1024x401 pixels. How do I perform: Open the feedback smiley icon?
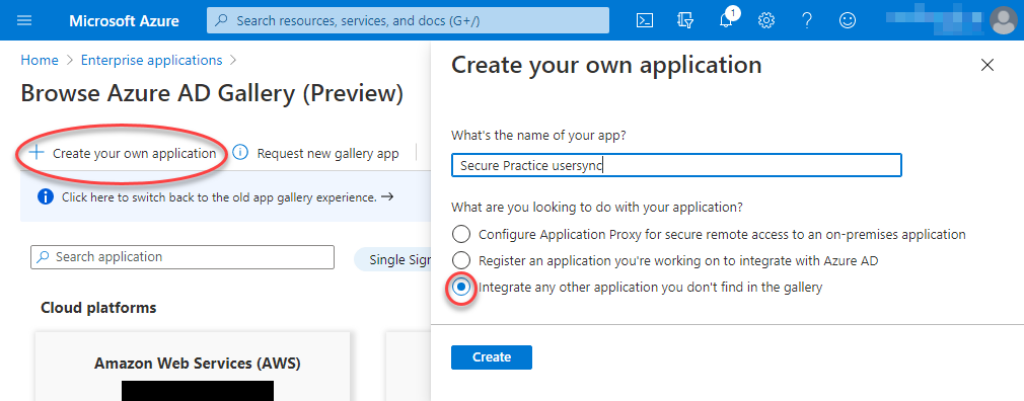(x=847, y=20)
